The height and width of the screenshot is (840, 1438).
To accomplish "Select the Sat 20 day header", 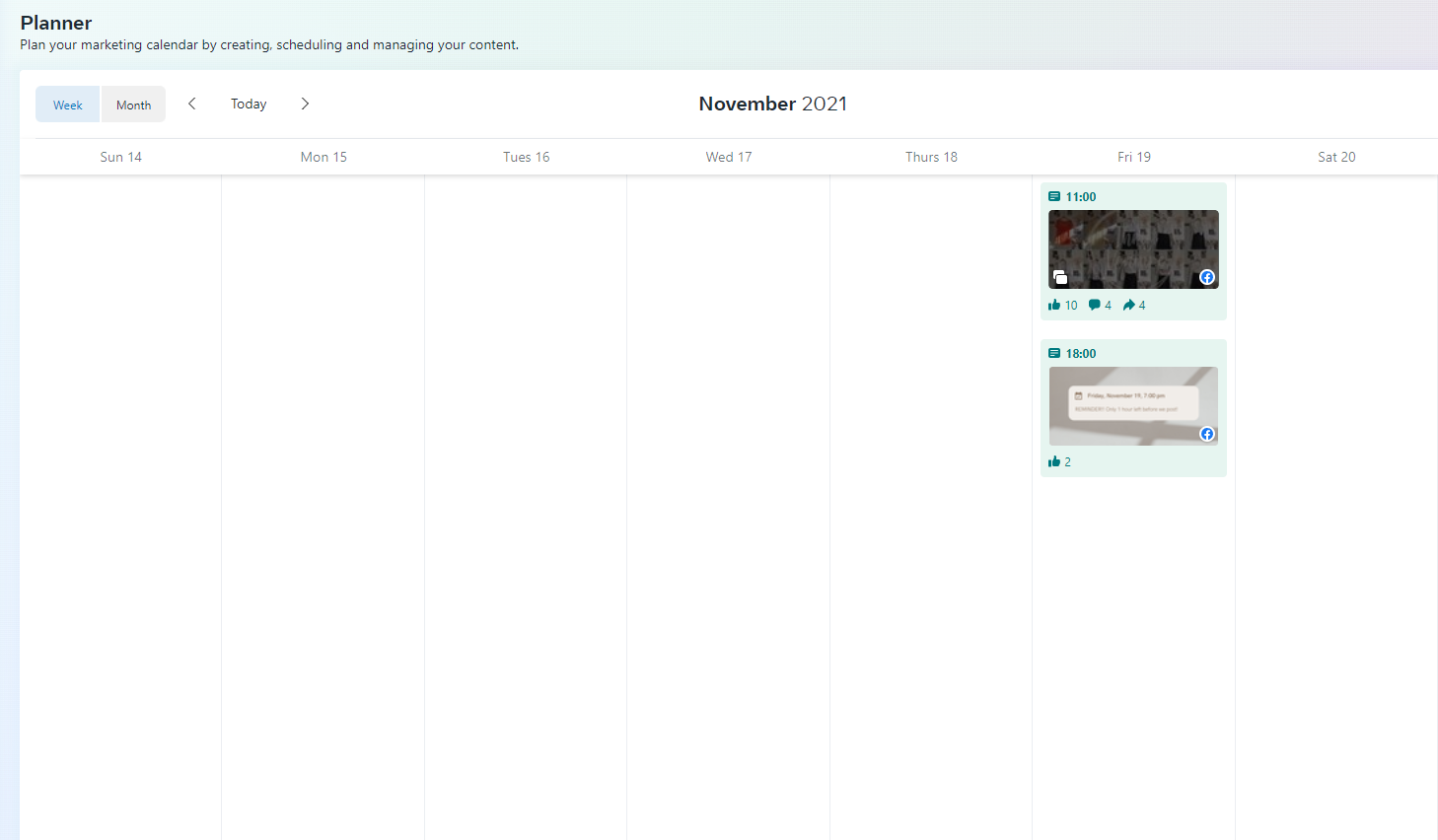I will (x=1336, y=157).
